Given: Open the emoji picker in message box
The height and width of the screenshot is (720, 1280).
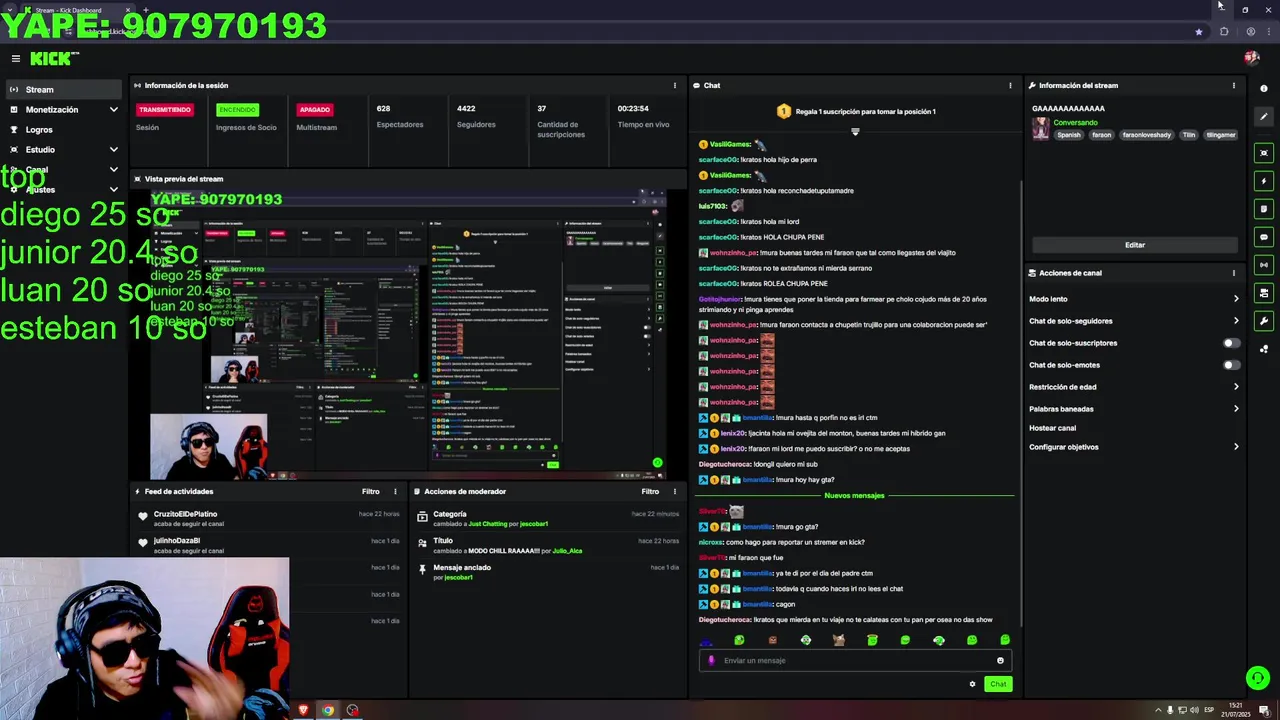Looking at the screenshot, I should [1000, 660].
